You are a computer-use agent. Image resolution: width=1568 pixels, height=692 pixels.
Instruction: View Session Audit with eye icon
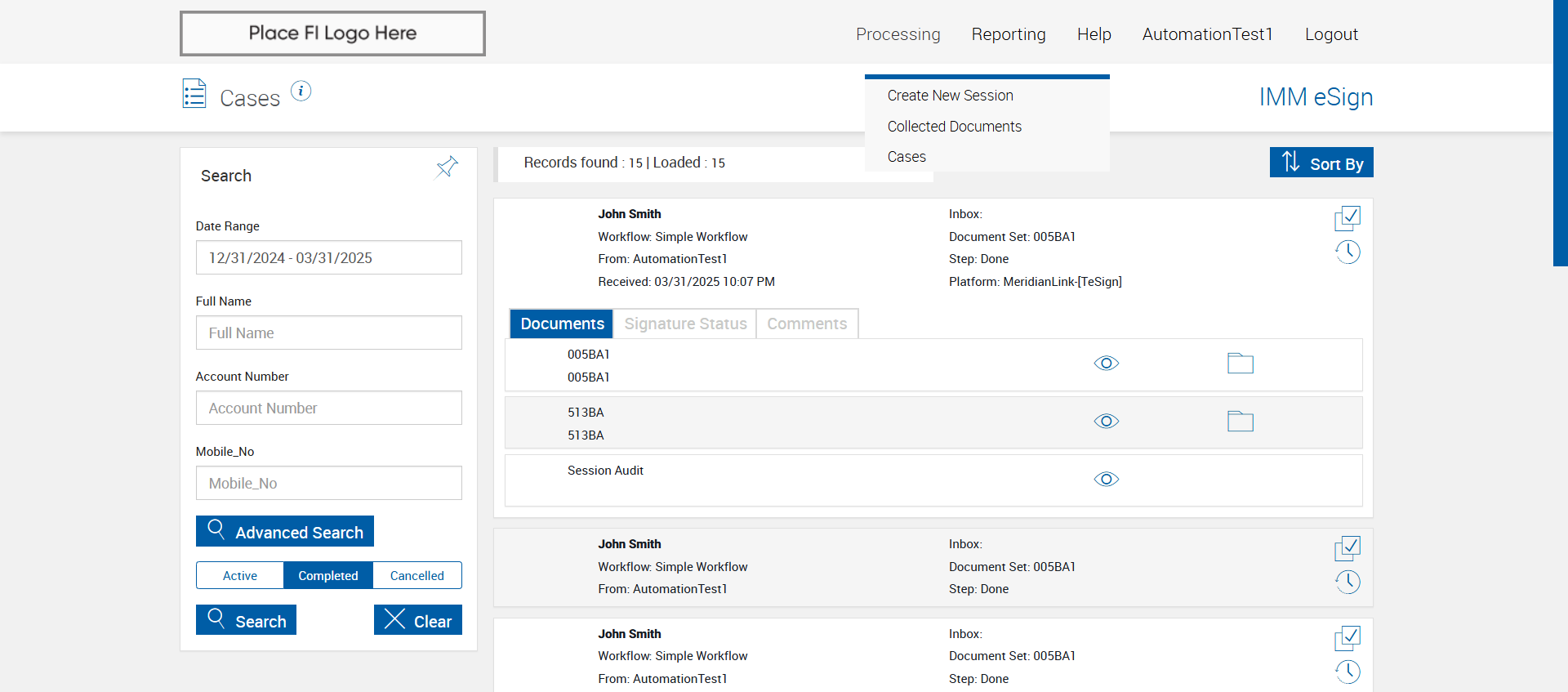[x=1106, y=480]
